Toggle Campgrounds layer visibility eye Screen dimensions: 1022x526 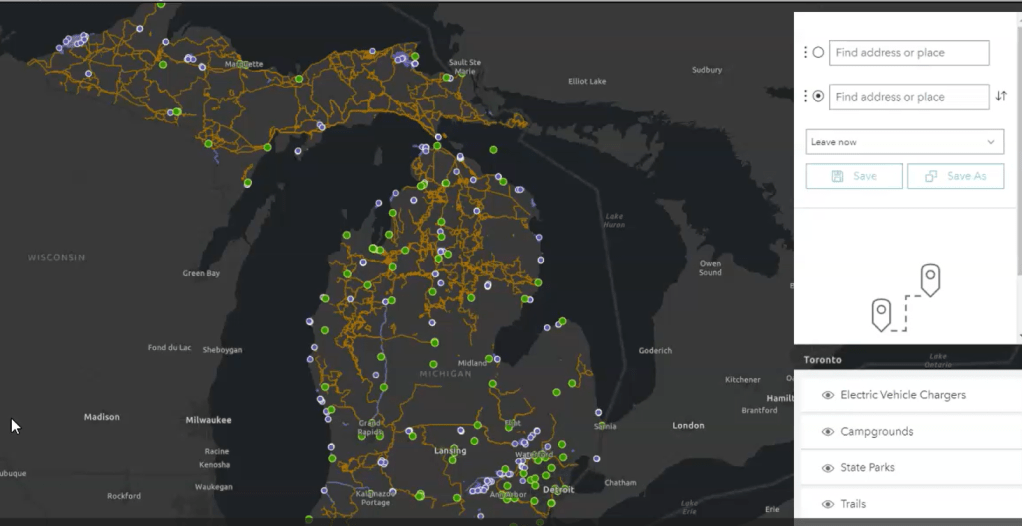click(828, 431)
